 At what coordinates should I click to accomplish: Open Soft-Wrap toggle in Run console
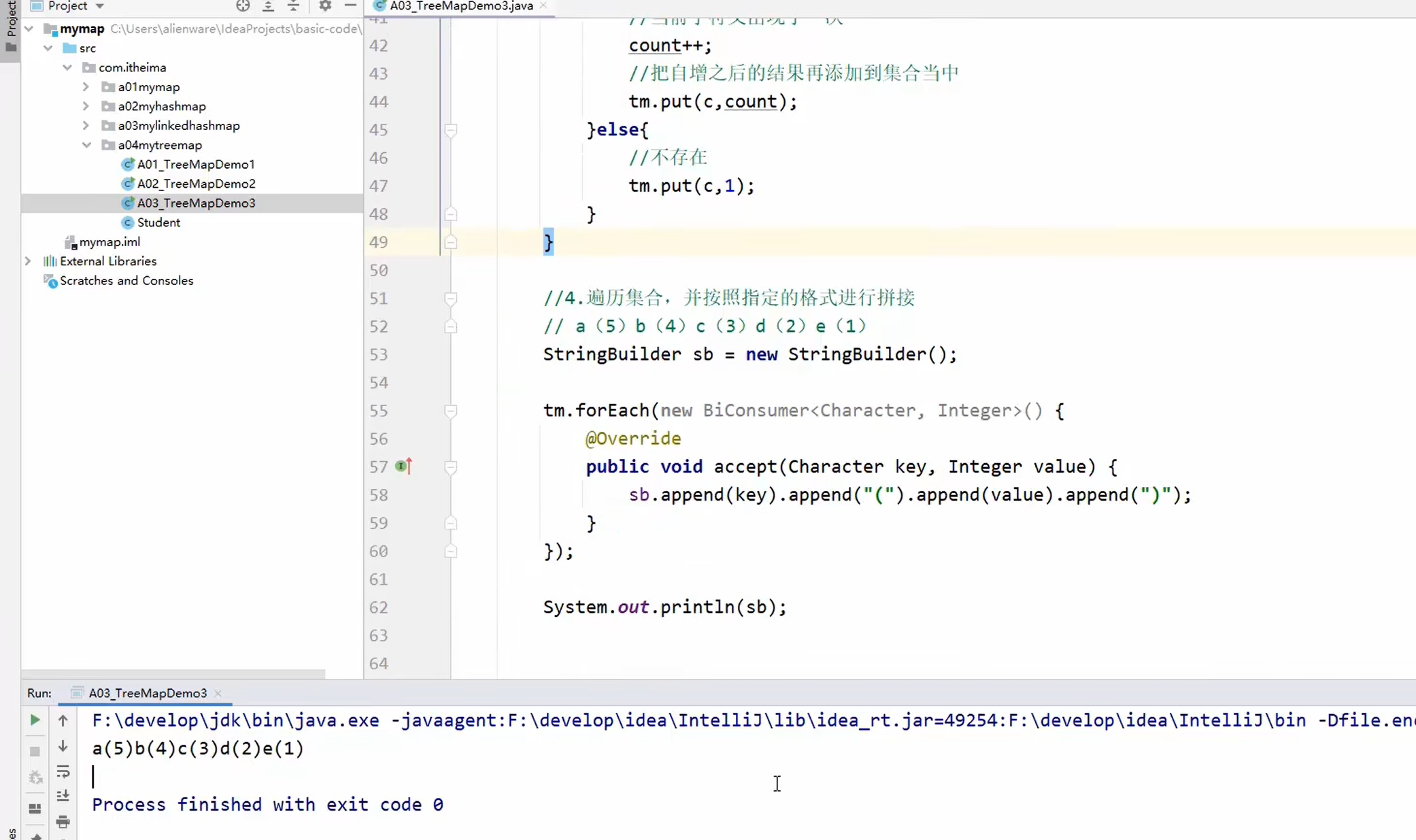pyautogui.click(x=63, y=772)
